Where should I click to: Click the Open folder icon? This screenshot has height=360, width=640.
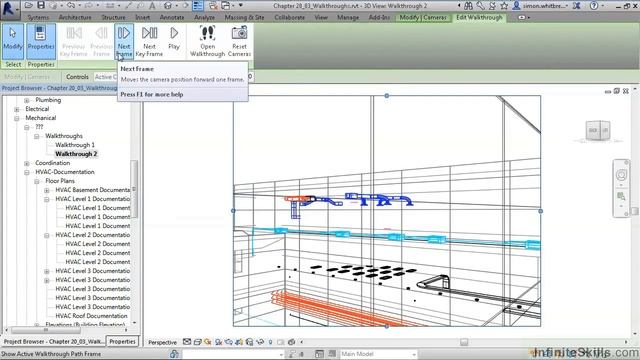pyautogui.click(x=29, y=5)
